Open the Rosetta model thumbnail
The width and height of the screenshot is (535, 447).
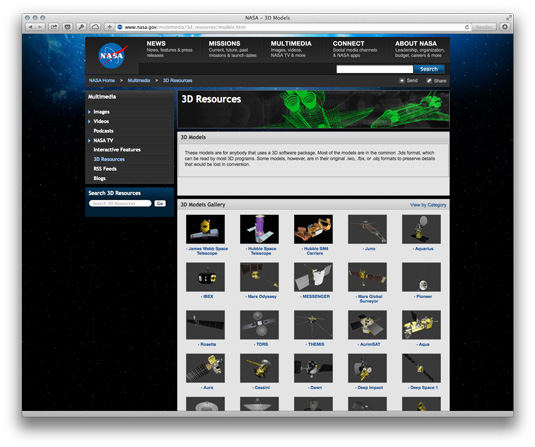205,325
